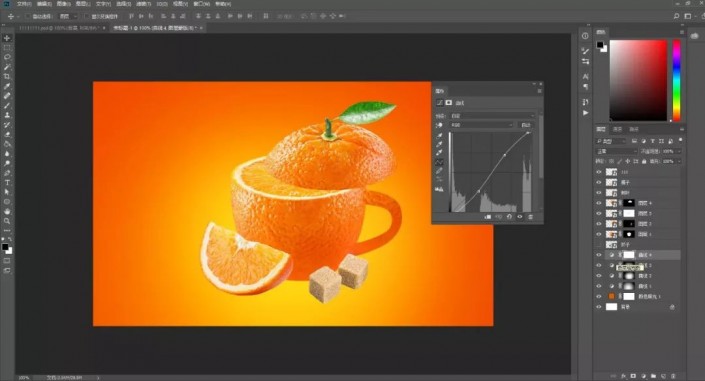Open the layer blend mode dropdown

(616, 151)
